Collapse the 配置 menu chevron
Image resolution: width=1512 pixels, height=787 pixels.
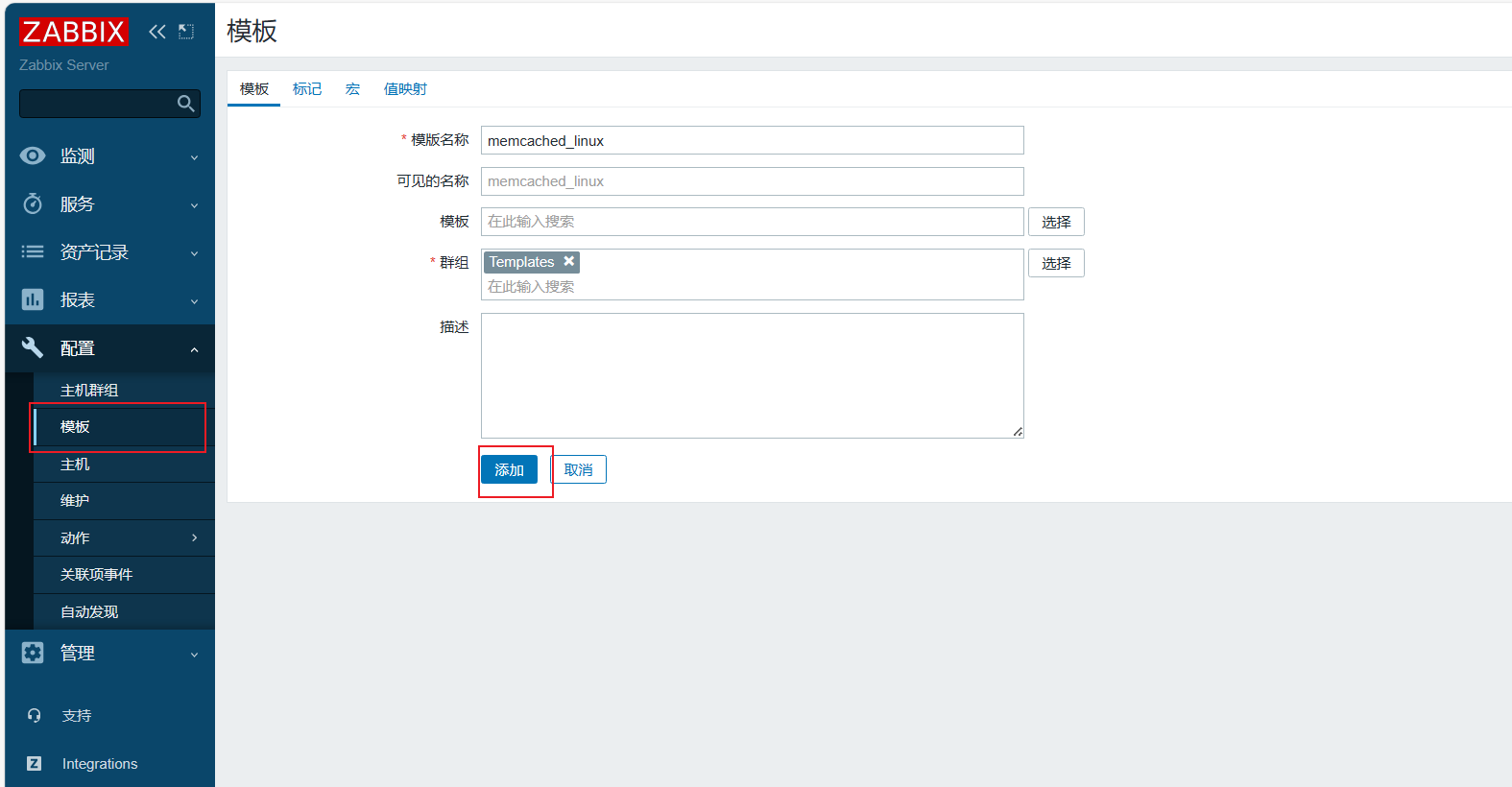[x=194, y=349]
